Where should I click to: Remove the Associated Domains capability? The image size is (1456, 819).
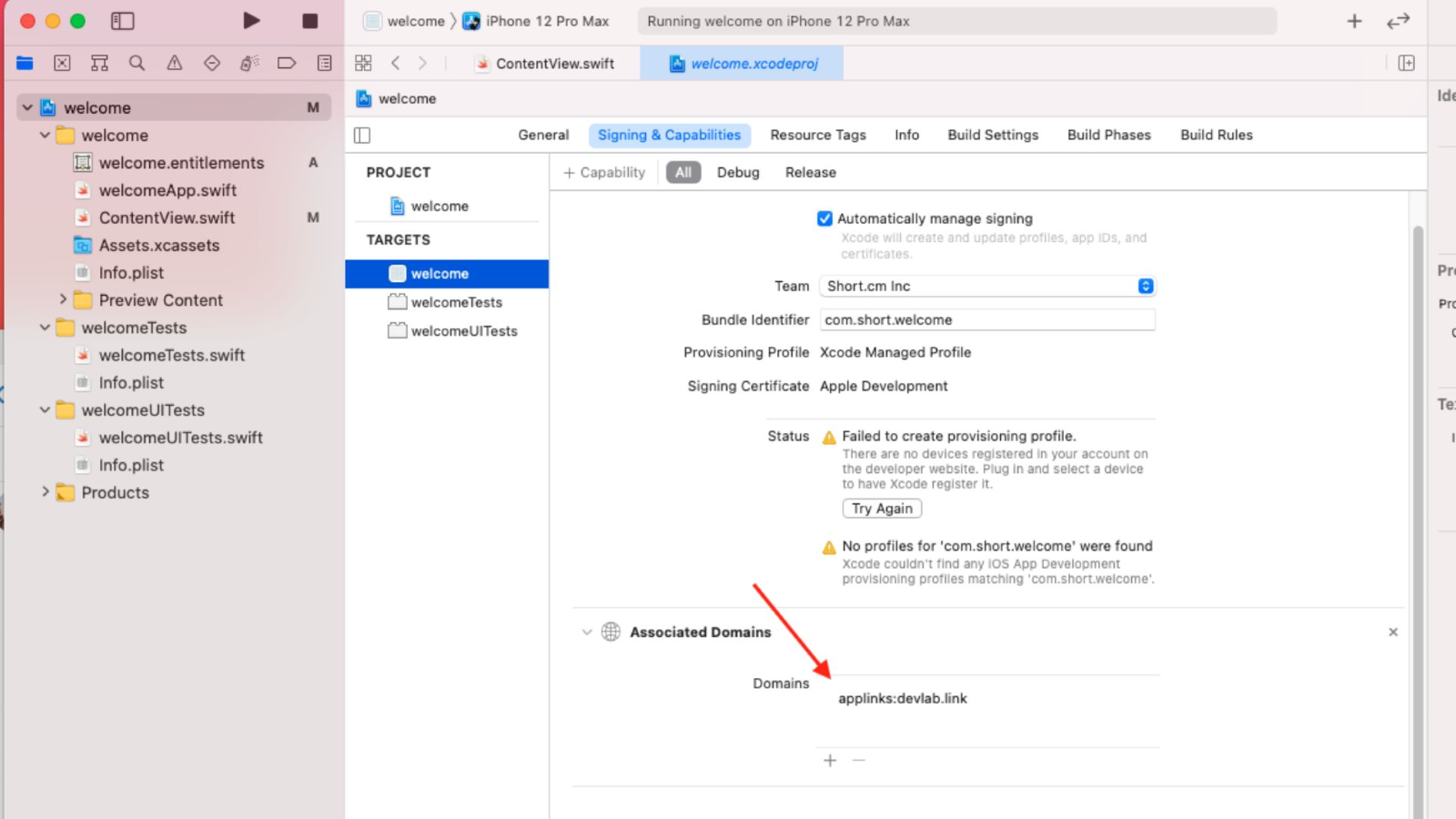click(x=1393, y=632)
